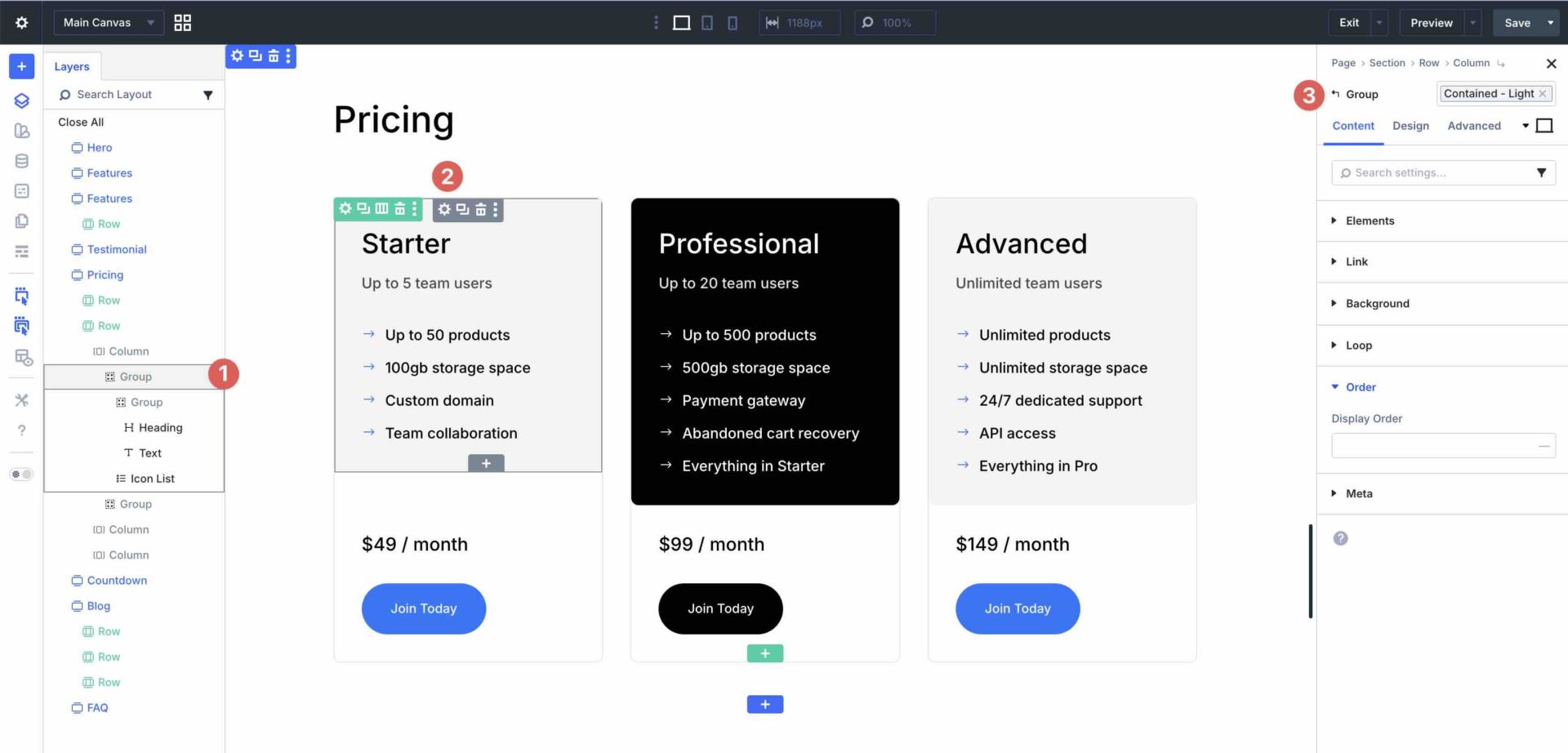
Task: Select the Layers panel icon in the left sidebar
Action: (20, 100)
